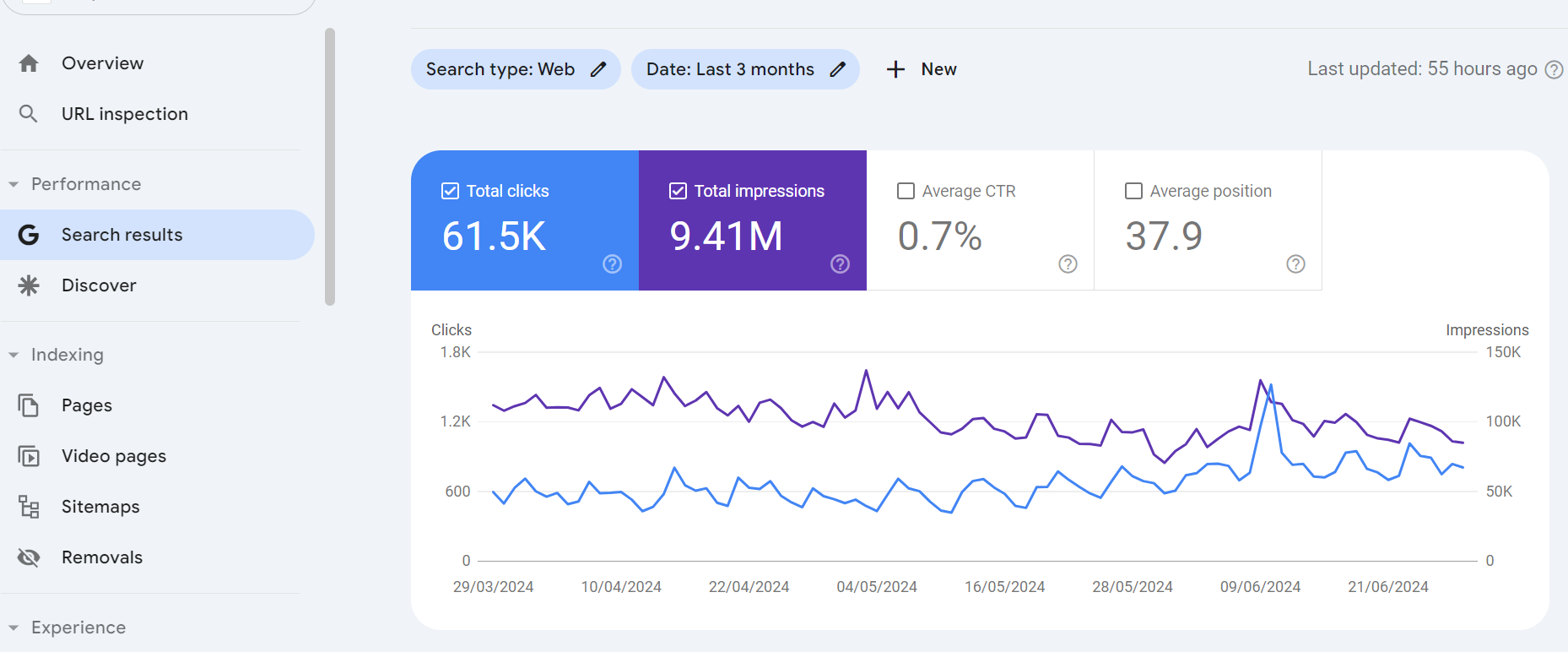1568x652 pixels.
Task: Click the help icon in Total clicks card
Action: [x=612, y=264]
